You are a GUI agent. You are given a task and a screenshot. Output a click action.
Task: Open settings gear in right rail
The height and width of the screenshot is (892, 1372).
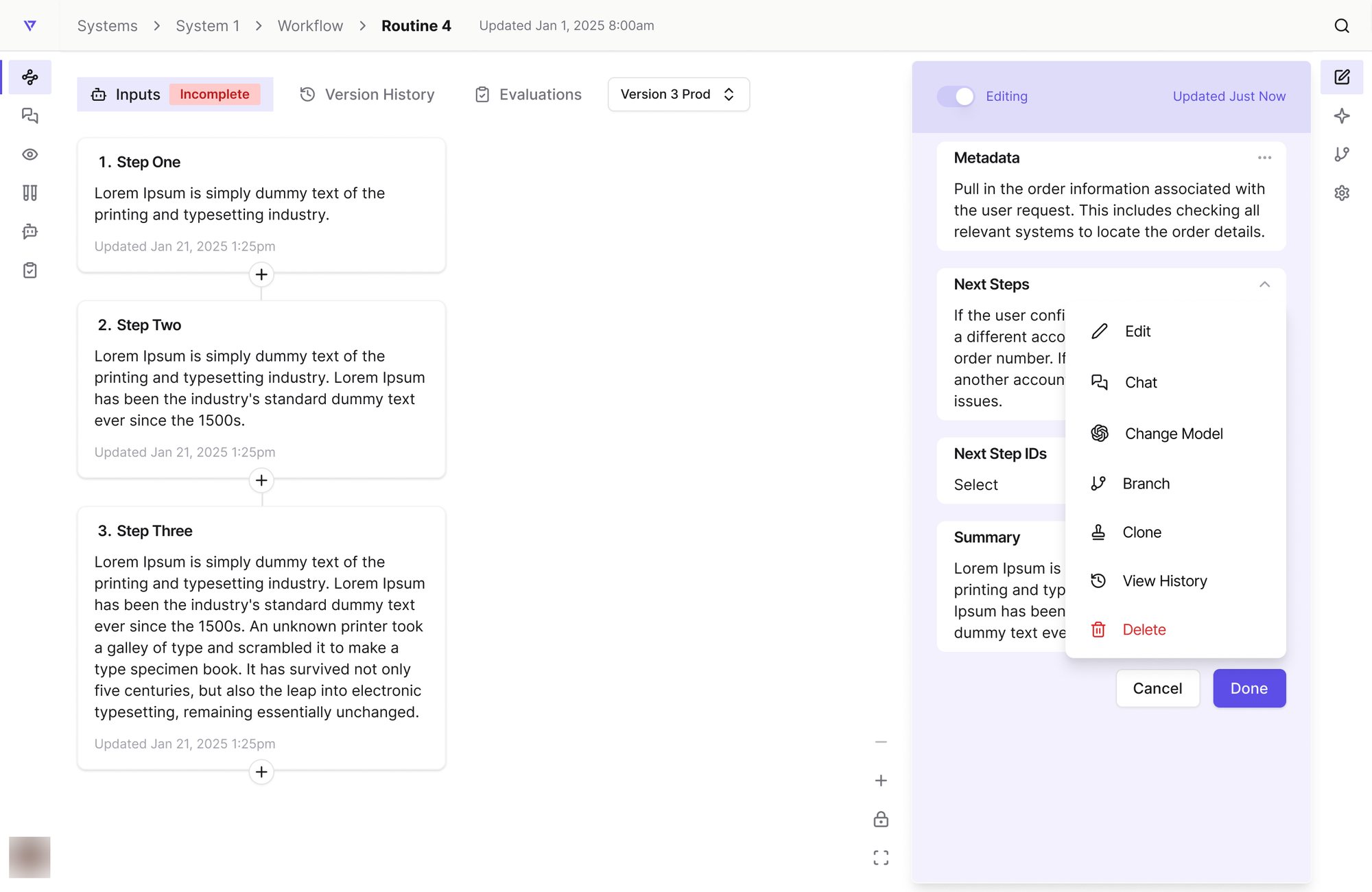click(x=1342, y=193)
